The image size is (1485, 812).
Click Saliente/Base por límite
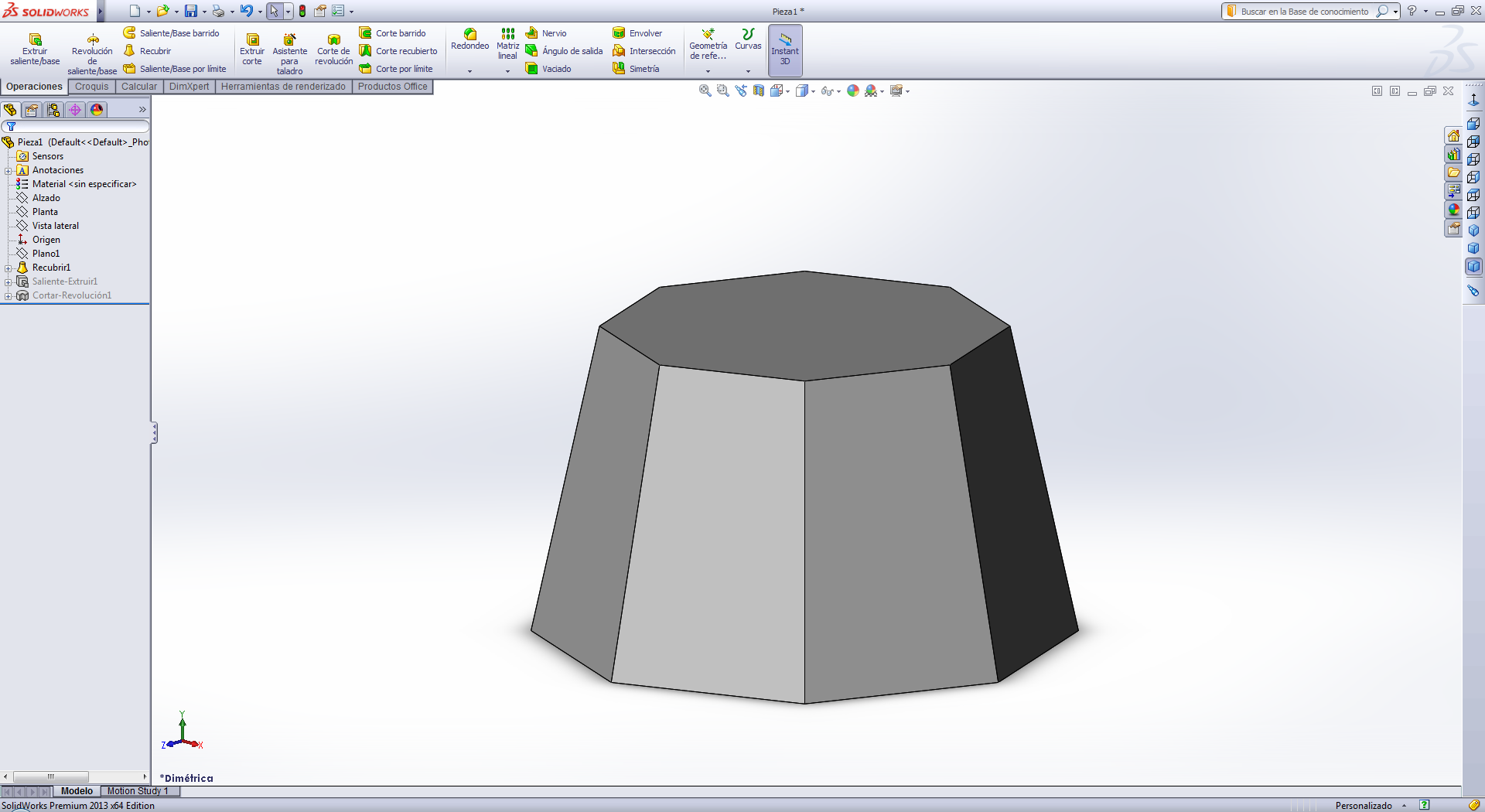pos(175,69)
